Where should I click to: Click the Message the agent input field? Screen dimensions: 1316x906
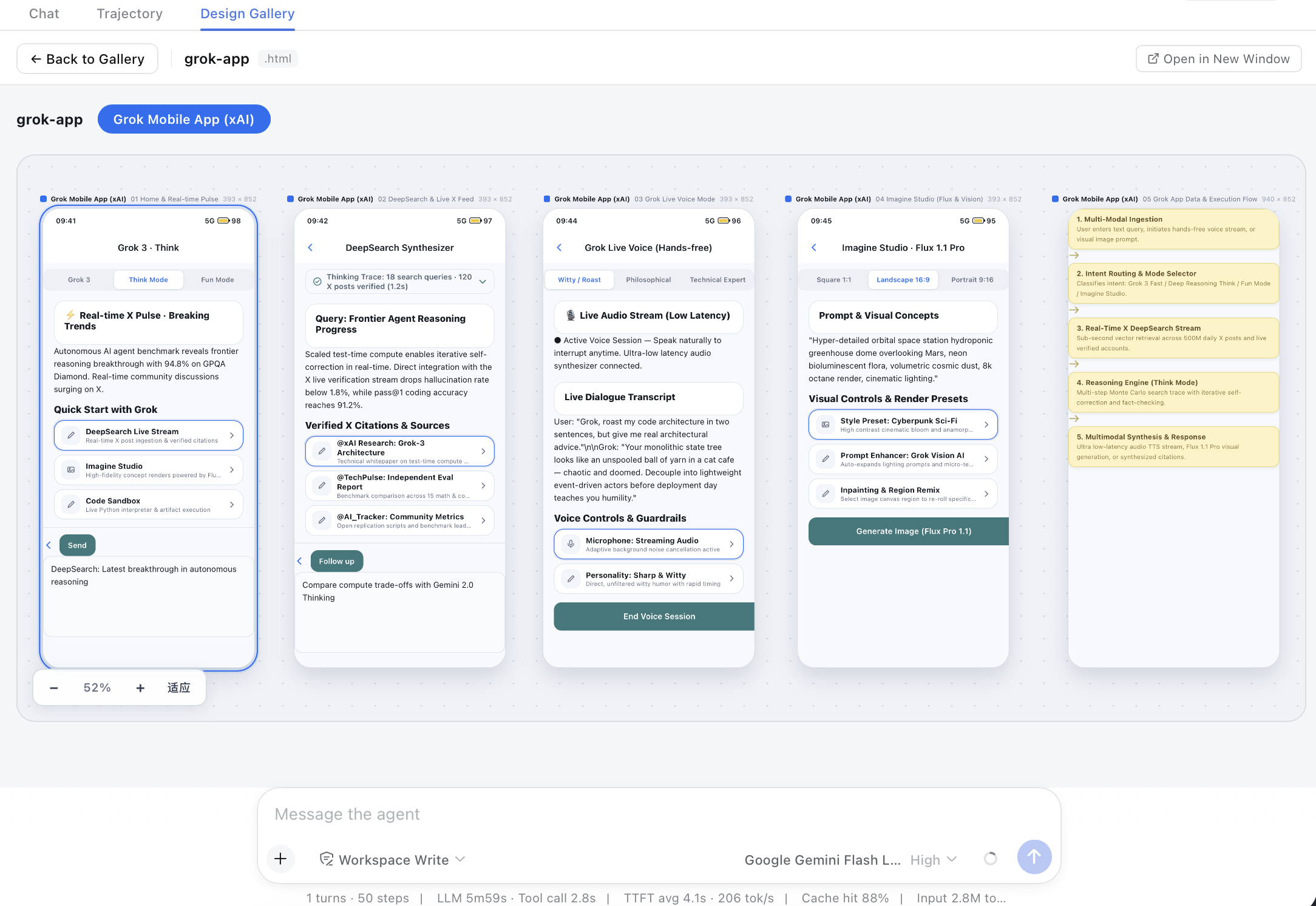[x=659, y=814]
